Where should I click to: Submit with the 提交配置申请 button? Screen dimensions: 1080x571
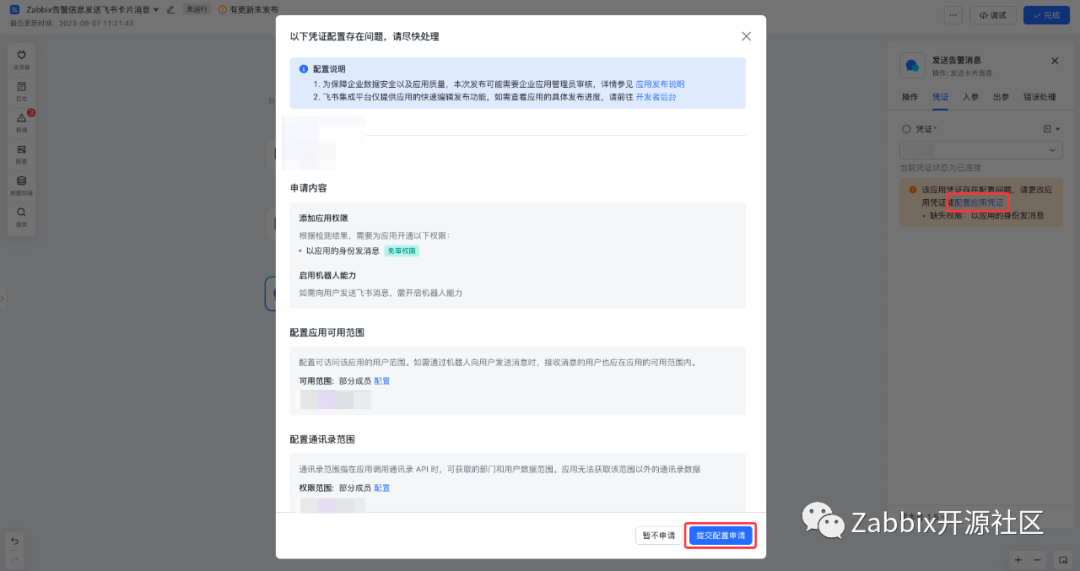720,535
